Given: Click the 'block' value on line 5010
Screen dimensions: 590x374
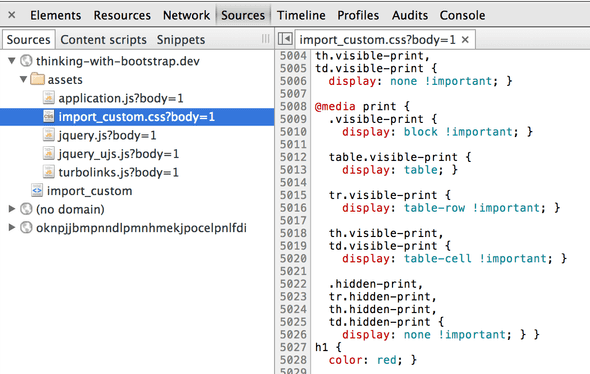Looking at the screenshot, I should tap(421, 132).
